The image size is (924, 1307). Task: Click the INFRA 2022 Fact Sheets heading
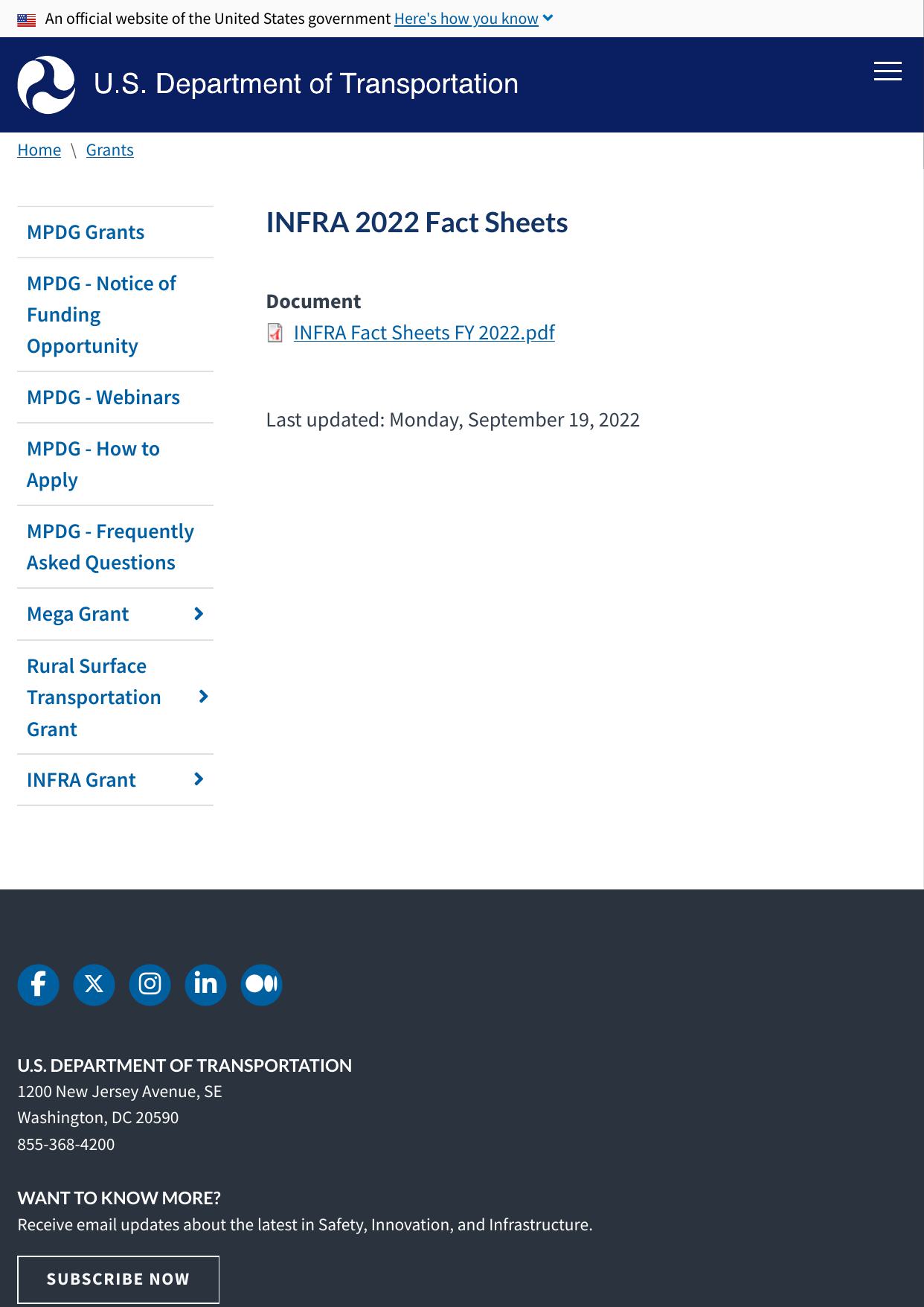[x=417, y=223]
